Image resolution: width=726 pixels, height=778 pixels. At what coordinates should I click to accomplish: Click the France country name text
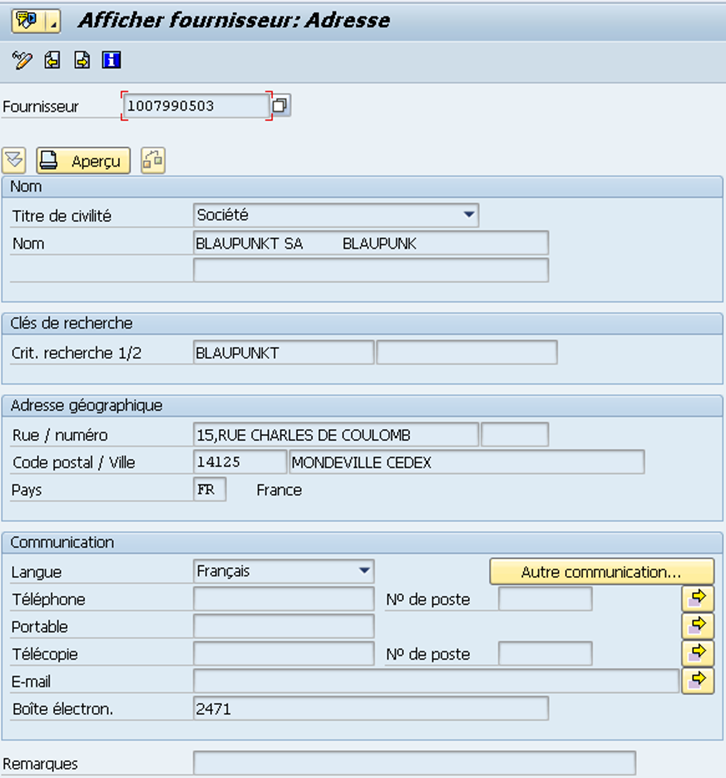click(279, 490)
